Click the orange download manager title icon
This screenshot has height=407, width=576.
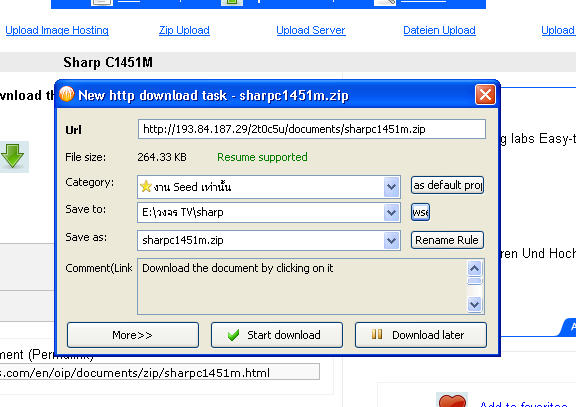pyautogui.click(x=67, y=94)
